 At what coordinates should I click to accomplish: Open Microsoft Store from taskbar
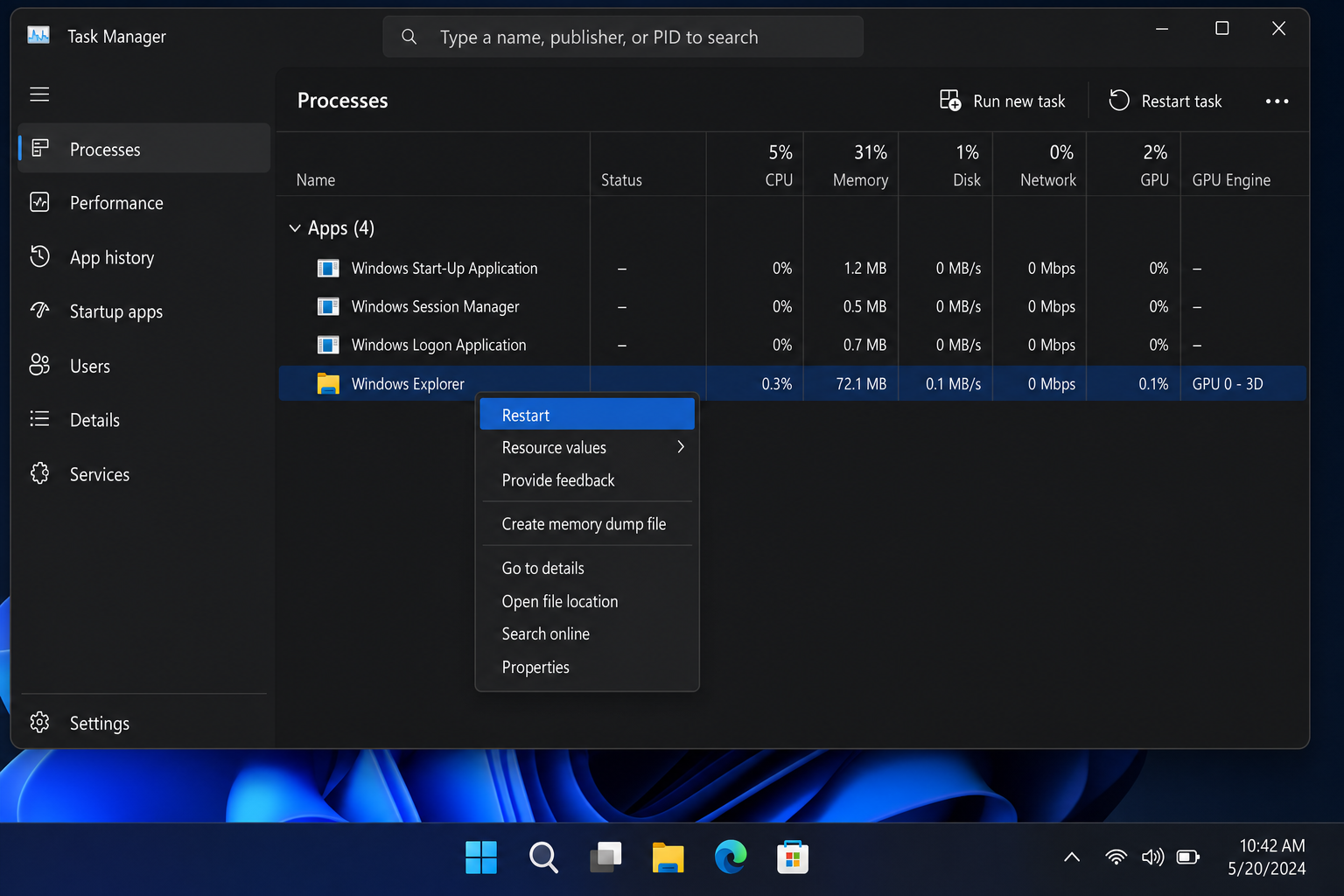click(x=793, y=857)
